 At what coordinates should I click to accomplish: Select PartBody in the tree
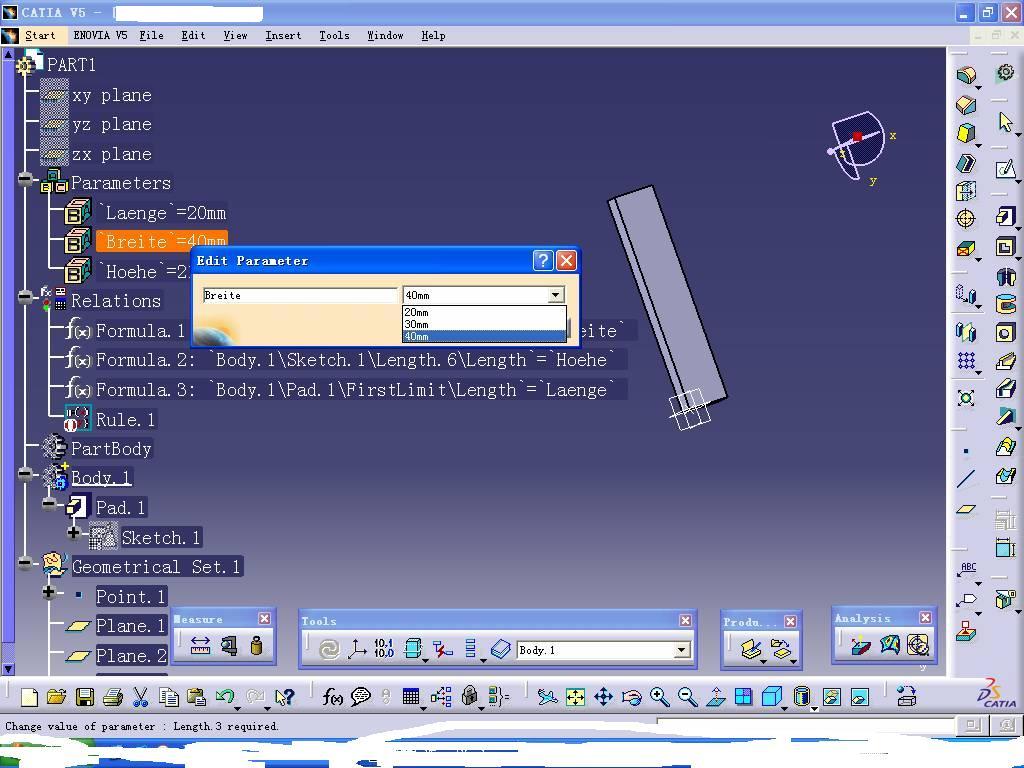(x=111, y=449)
